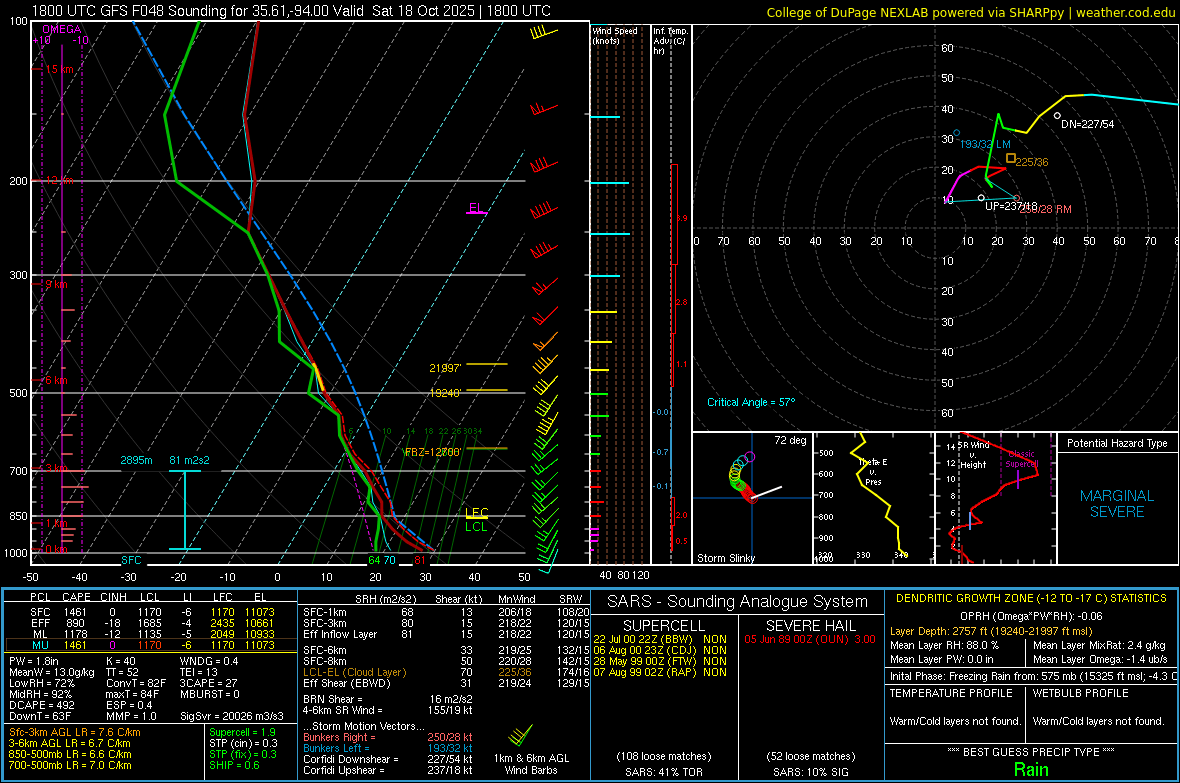Click the cyan SFC label below the skew-T

point(131,560)
